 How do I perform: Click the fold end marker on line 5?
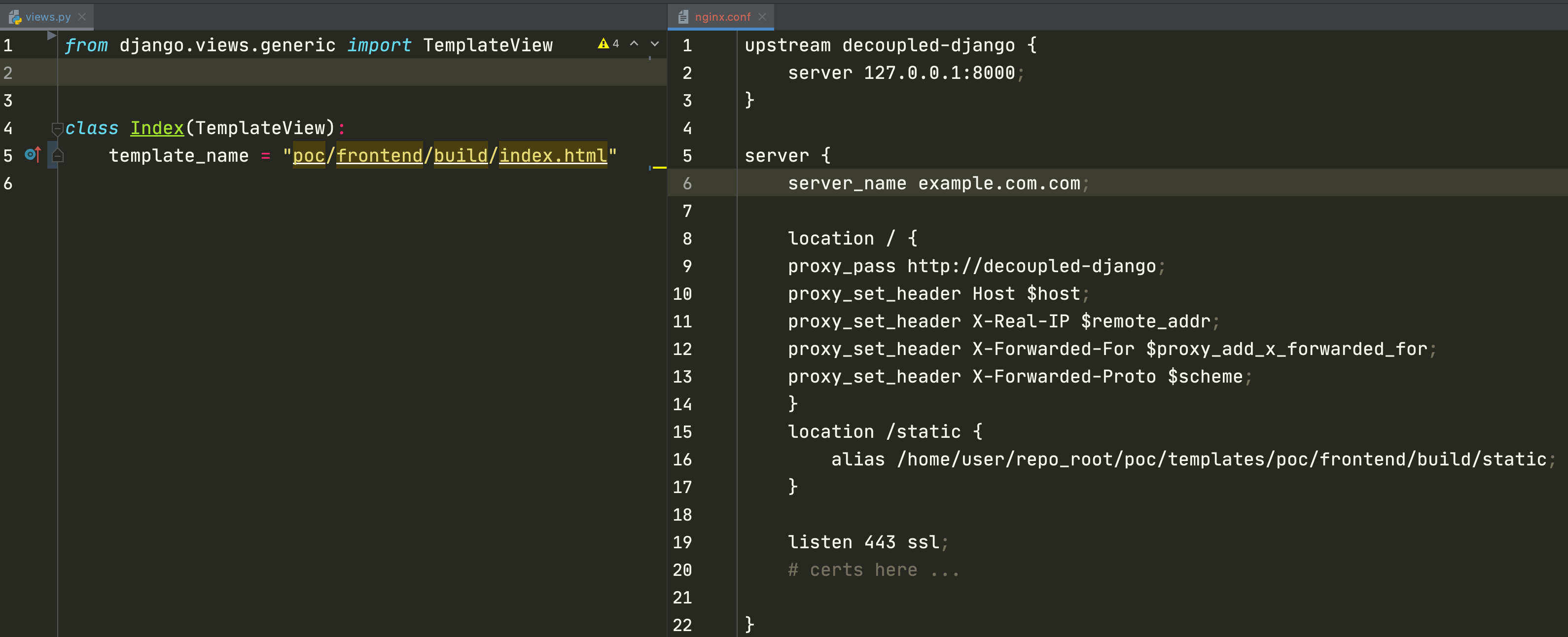[57, 156]
